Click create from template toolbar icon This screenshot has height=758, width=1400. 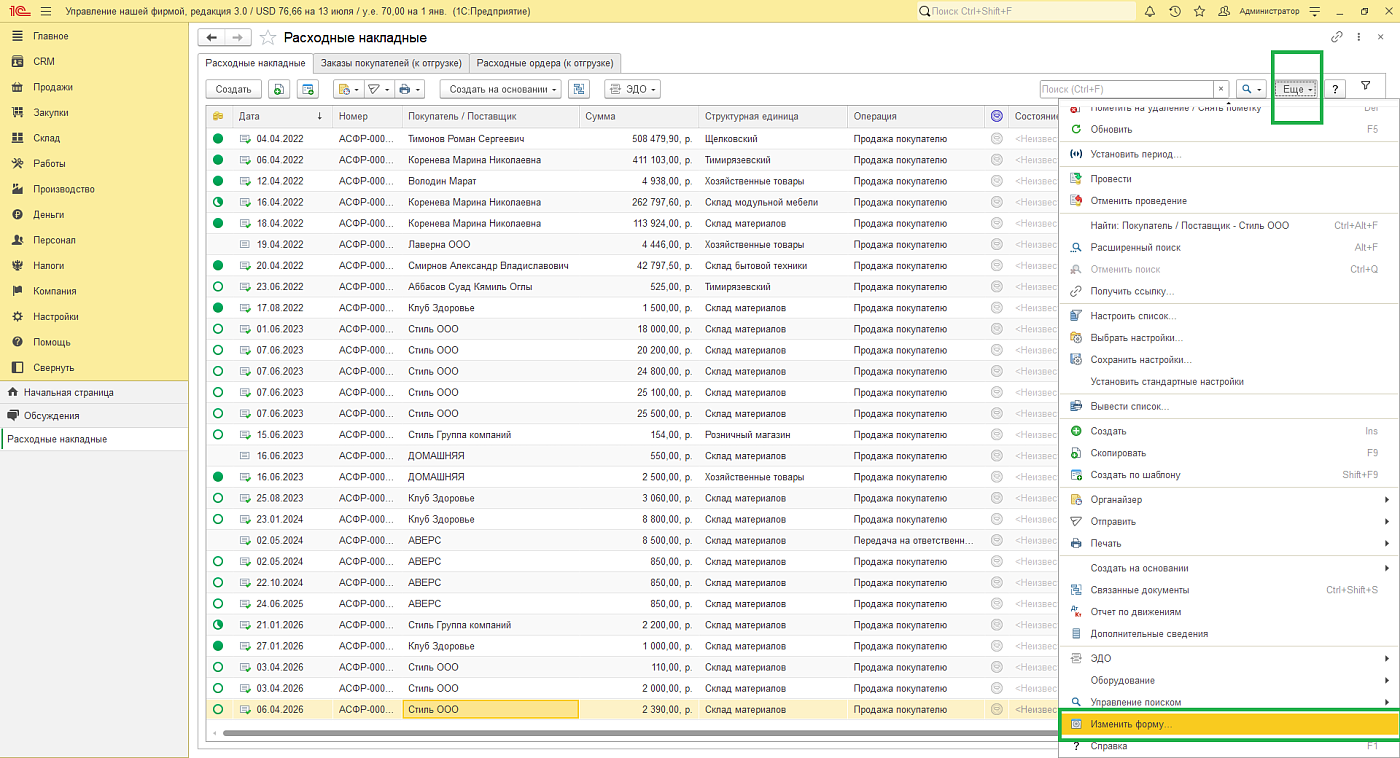[306, 89]
